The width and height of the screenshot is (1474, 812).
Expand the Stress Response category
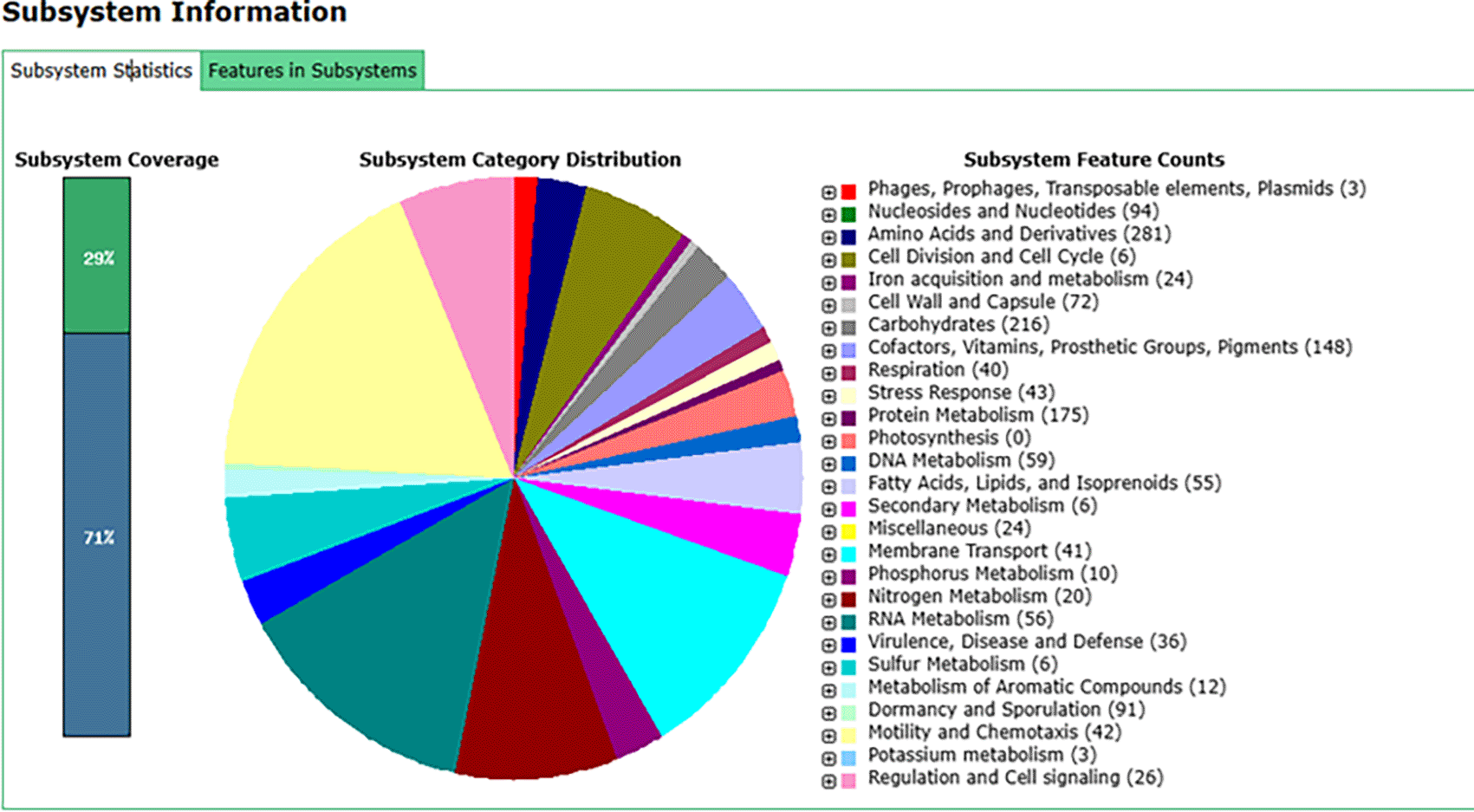(828, 396)
